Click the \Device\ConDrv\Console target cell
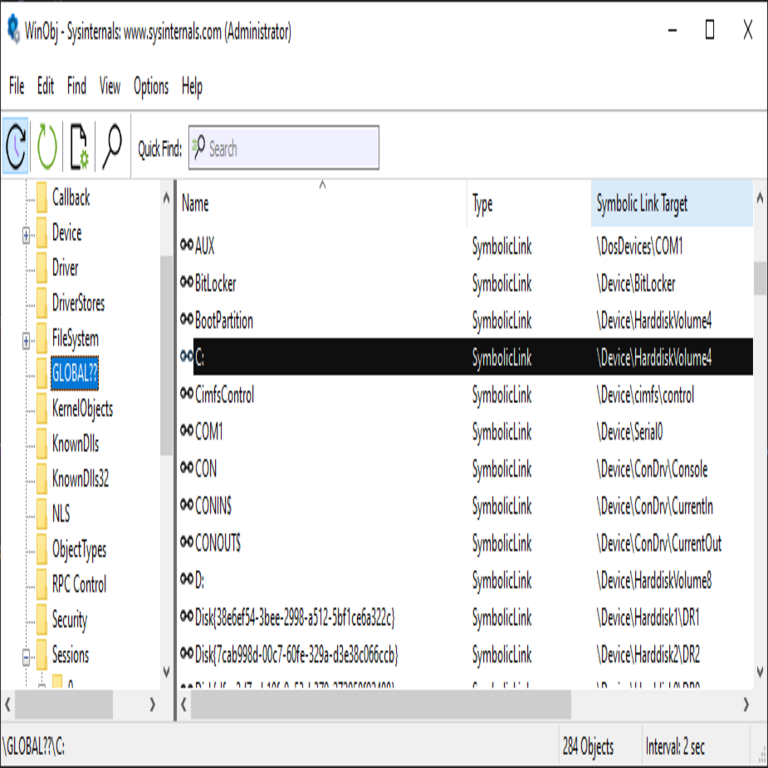The height and width of the screenshot is (768, 768). [x=652, y=469]
